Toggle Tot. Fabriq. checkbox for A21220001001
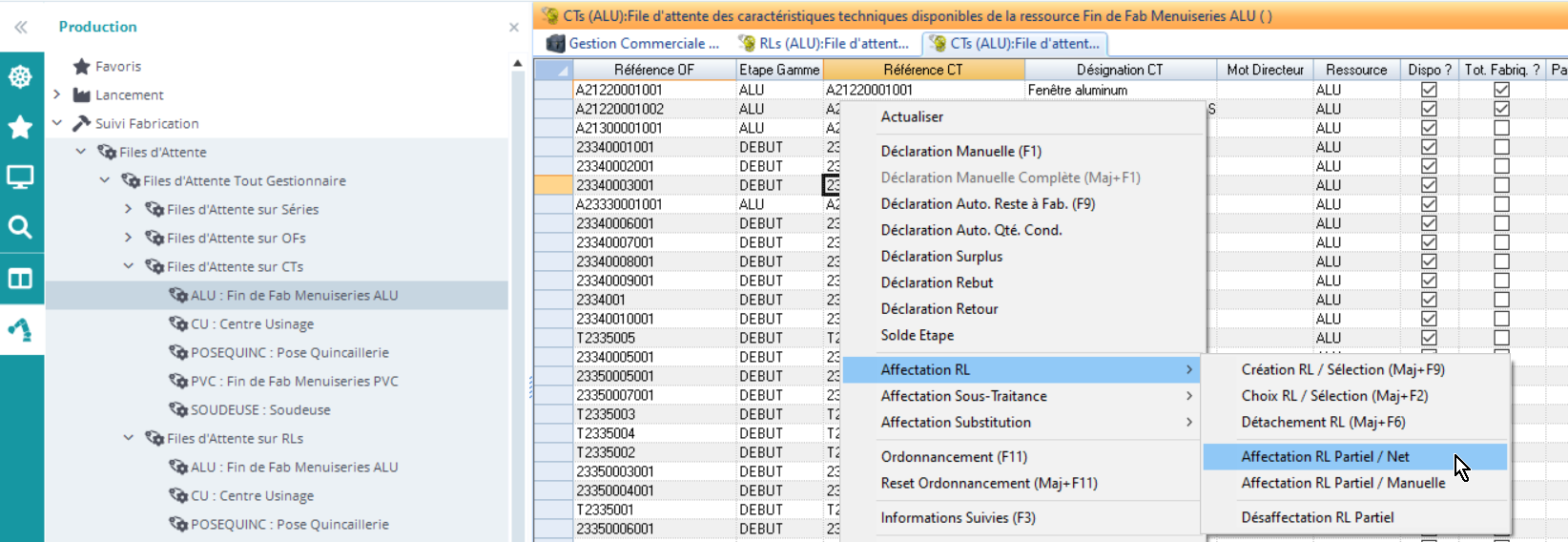This screenshot has height=542, width=1568. point(1501,90)
